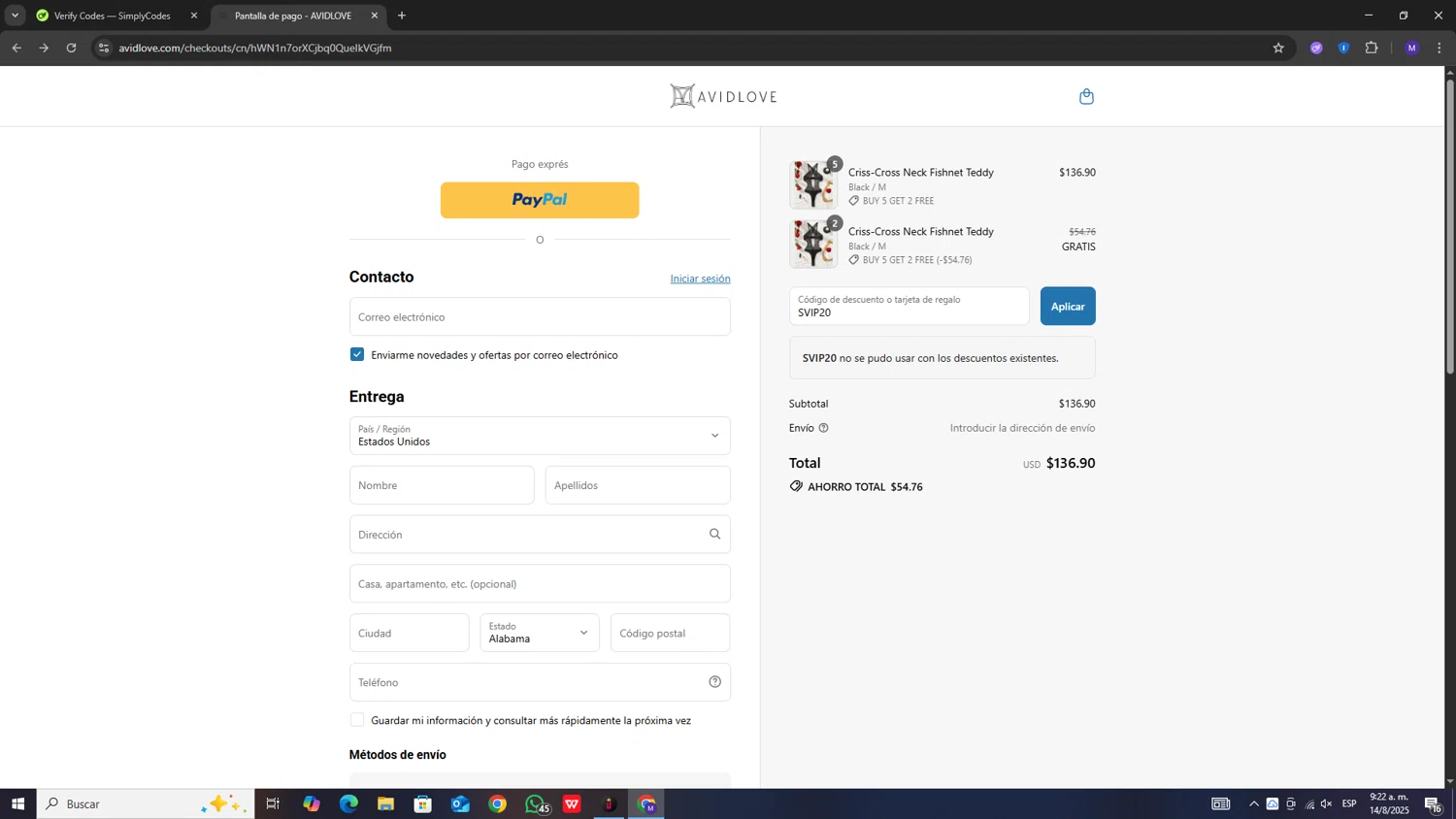Screen dimensions: 1456x819
Task: Bookmark this page with the star icon
Action: click(x=1278, y=48)
